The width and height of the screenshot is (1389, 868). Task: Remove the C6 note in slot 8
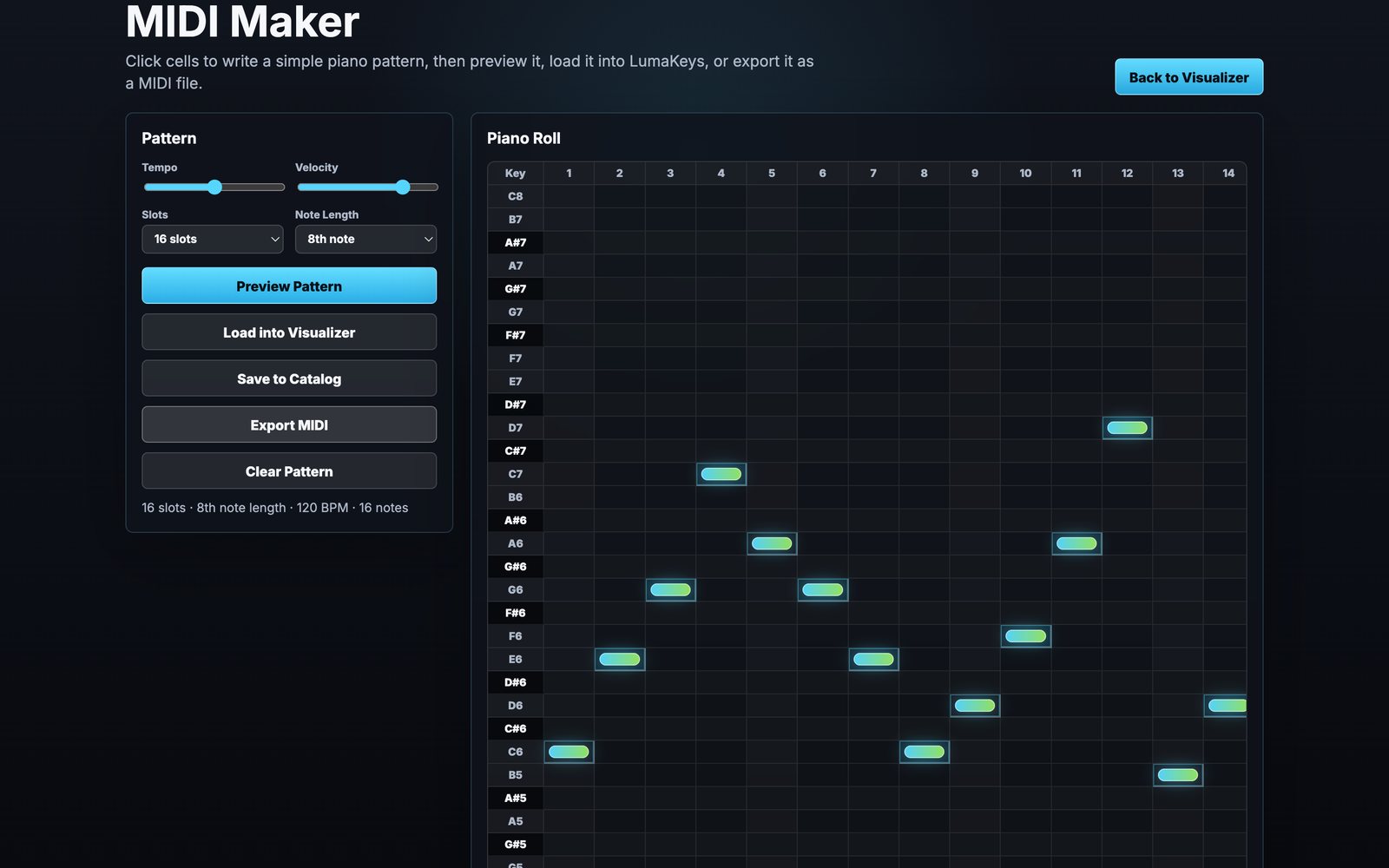[x=925, y=752]
